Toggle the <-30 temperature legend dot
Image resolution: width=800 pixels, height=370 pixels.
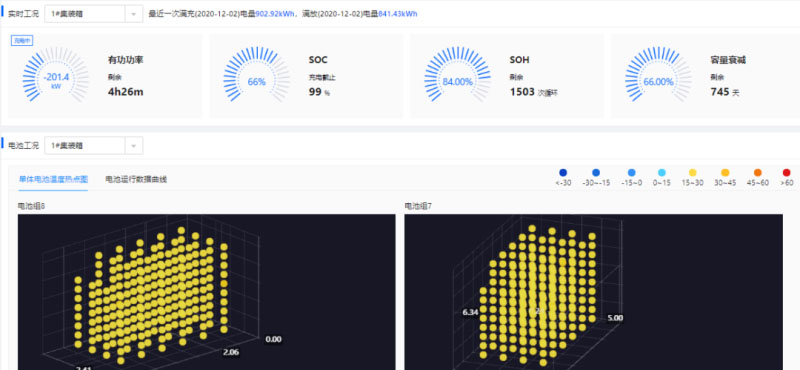(563, 173)
